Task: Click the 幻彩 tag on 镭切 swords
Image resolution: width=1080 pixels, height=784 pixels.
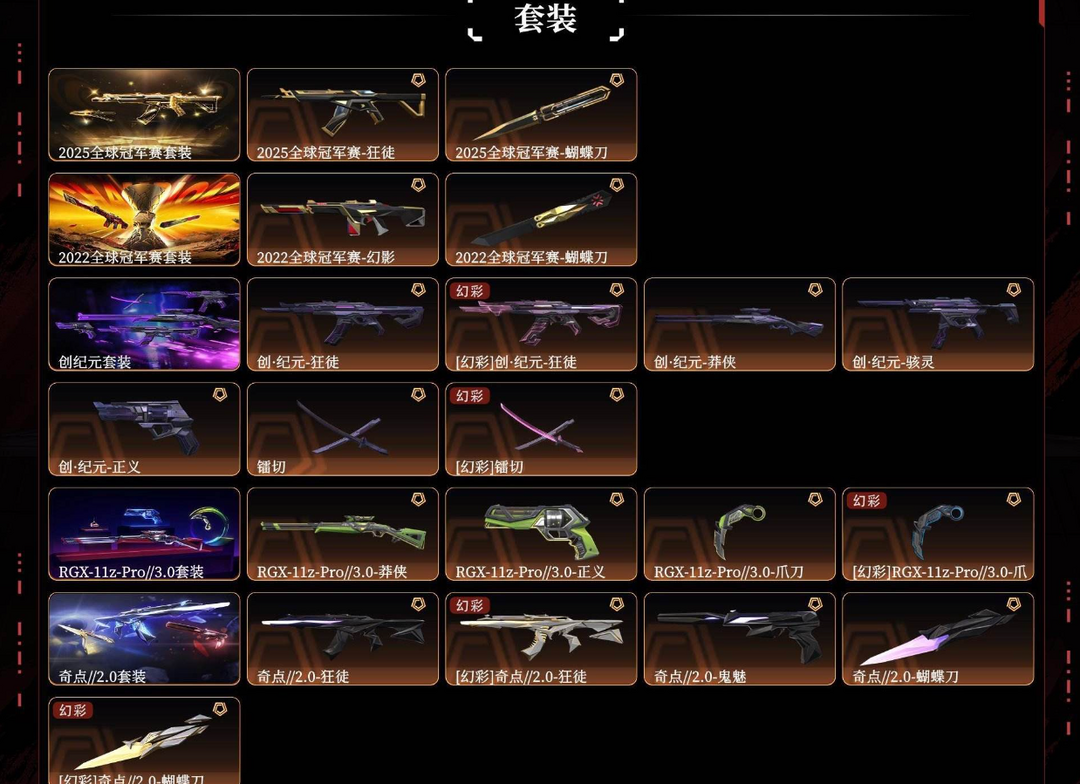Action: (470, 395)
